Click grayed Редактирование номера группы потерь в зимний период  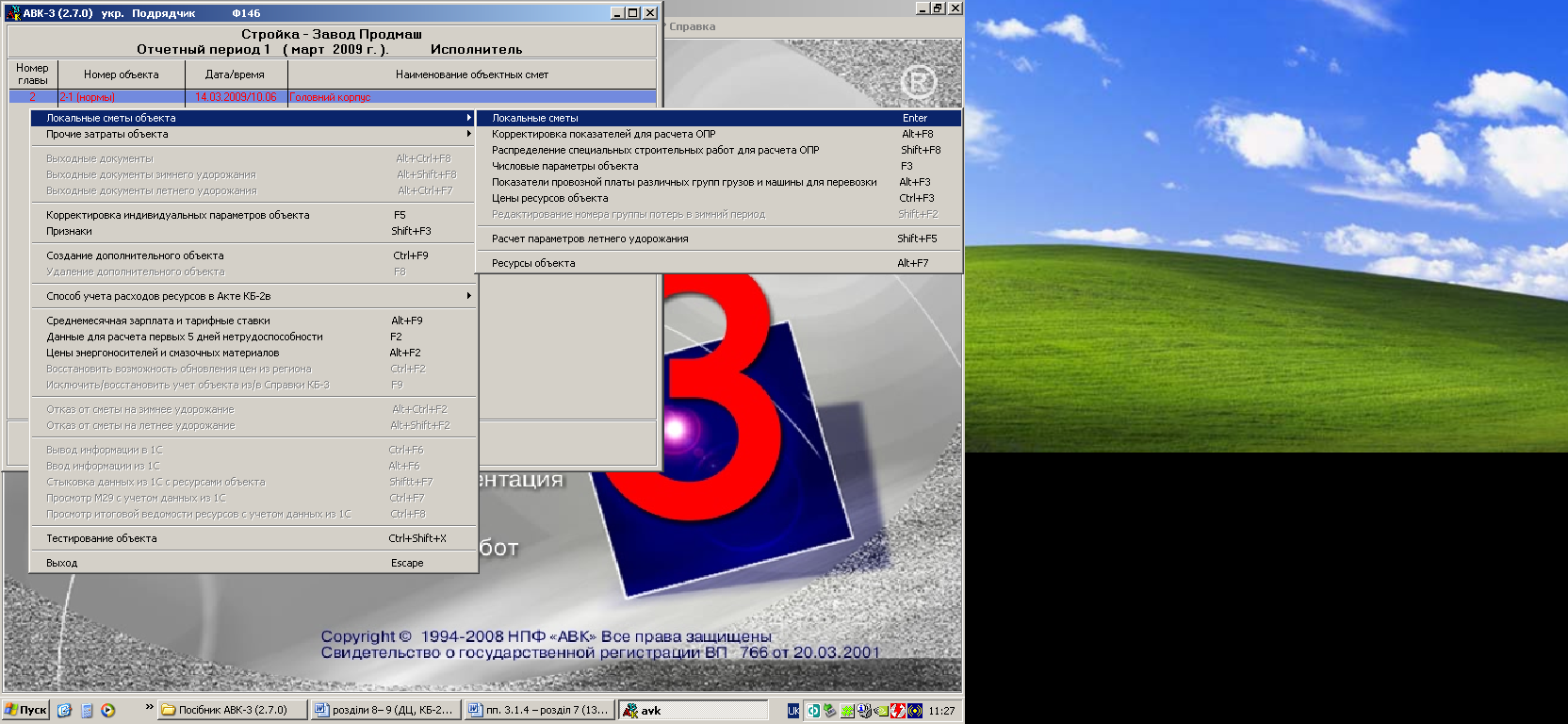(718, 214)
